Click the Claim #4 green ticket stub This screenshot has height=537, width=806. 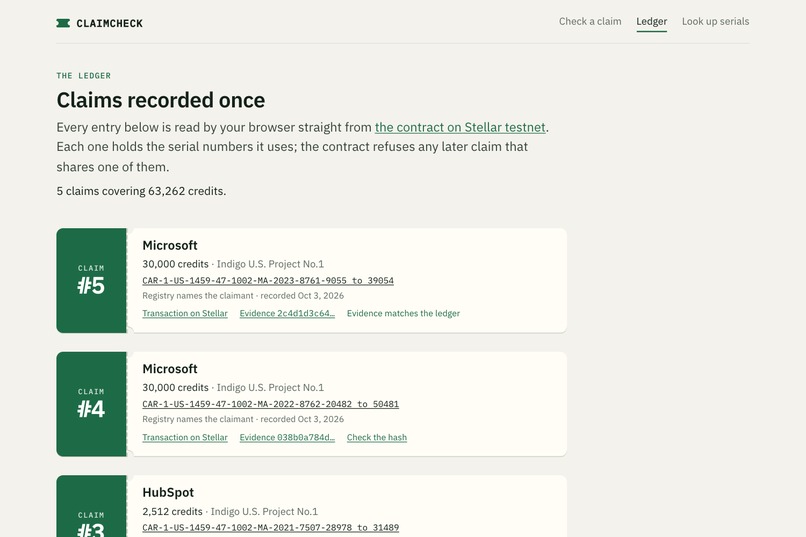tap(91, 404)
